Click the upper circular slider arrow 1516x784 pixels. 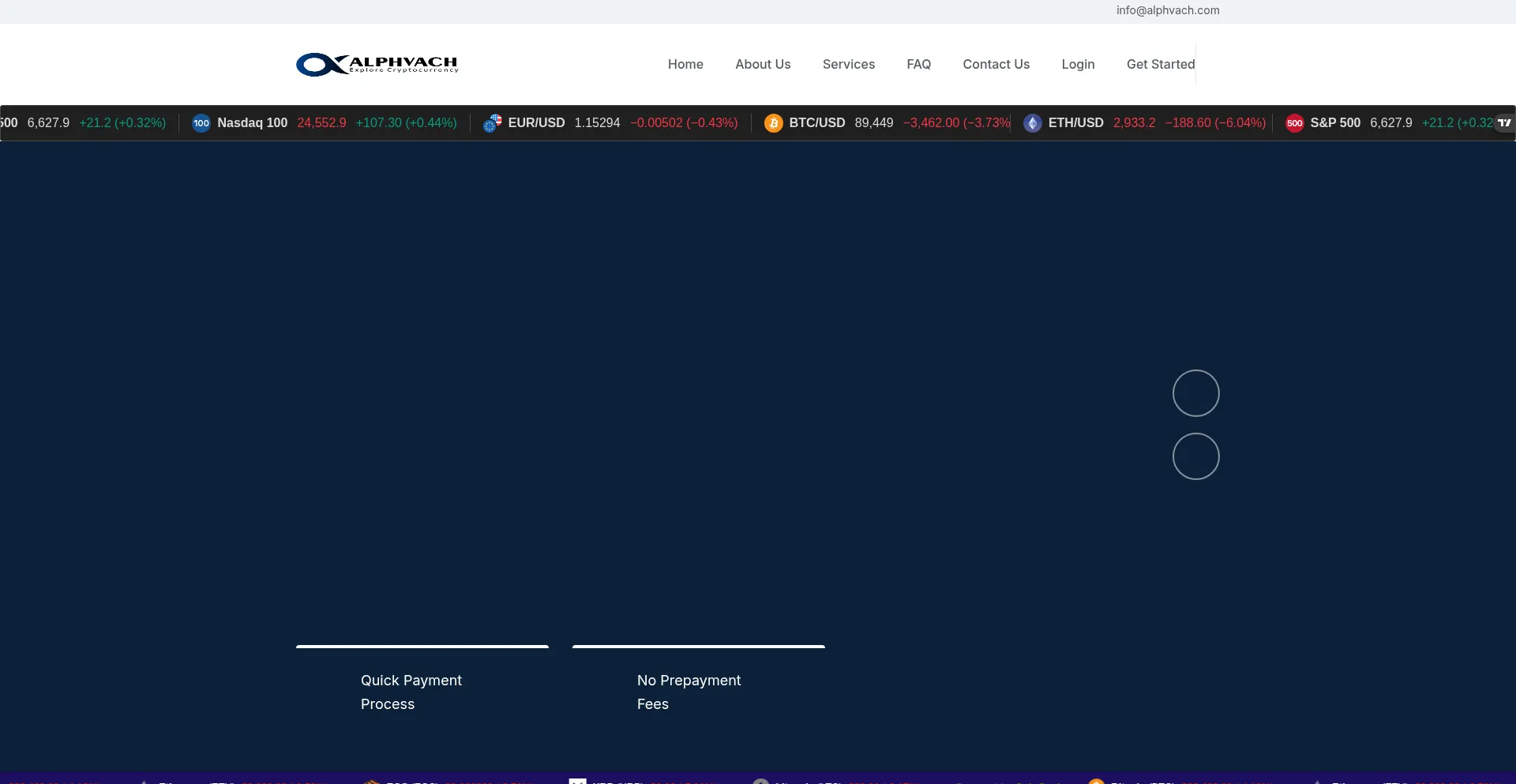click(x=1195, y=393)
